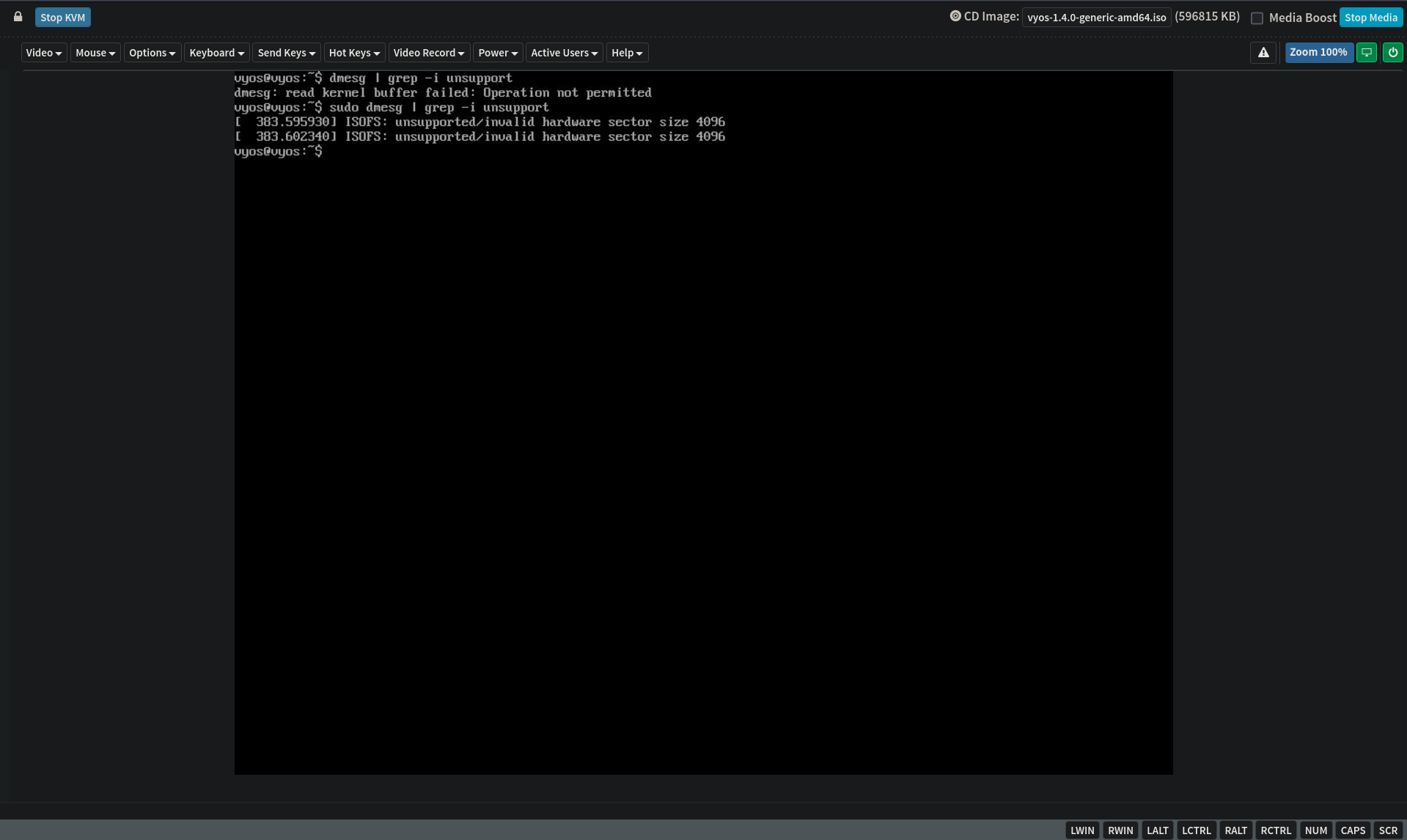Click the CD image filename field
This screenshot has width=1407, height=840.
coord(1096,18)
